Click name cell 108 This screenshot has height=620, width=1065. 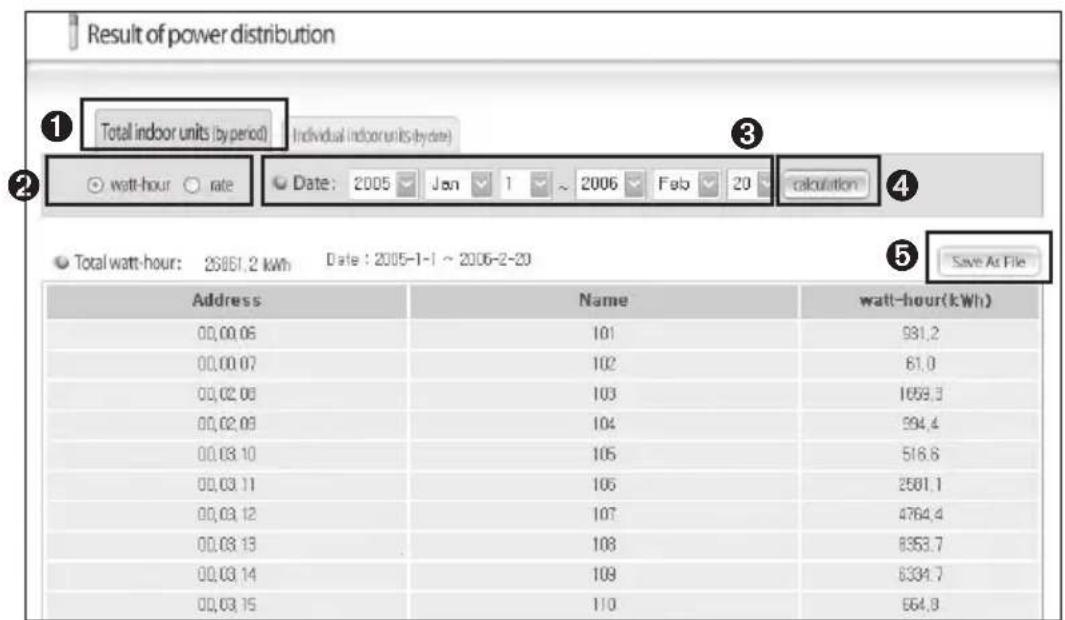604,545
